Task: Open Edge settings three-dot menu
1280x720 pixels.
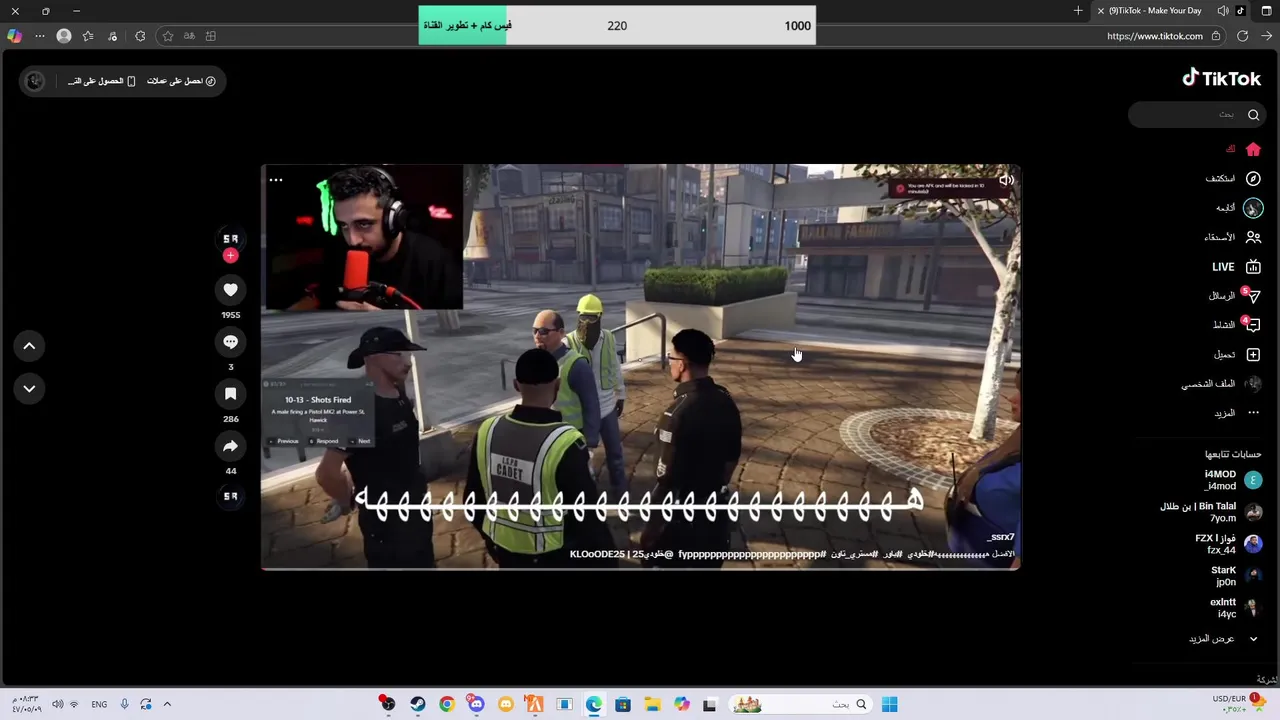Action: pyautogui.click(x=40, y=36)
